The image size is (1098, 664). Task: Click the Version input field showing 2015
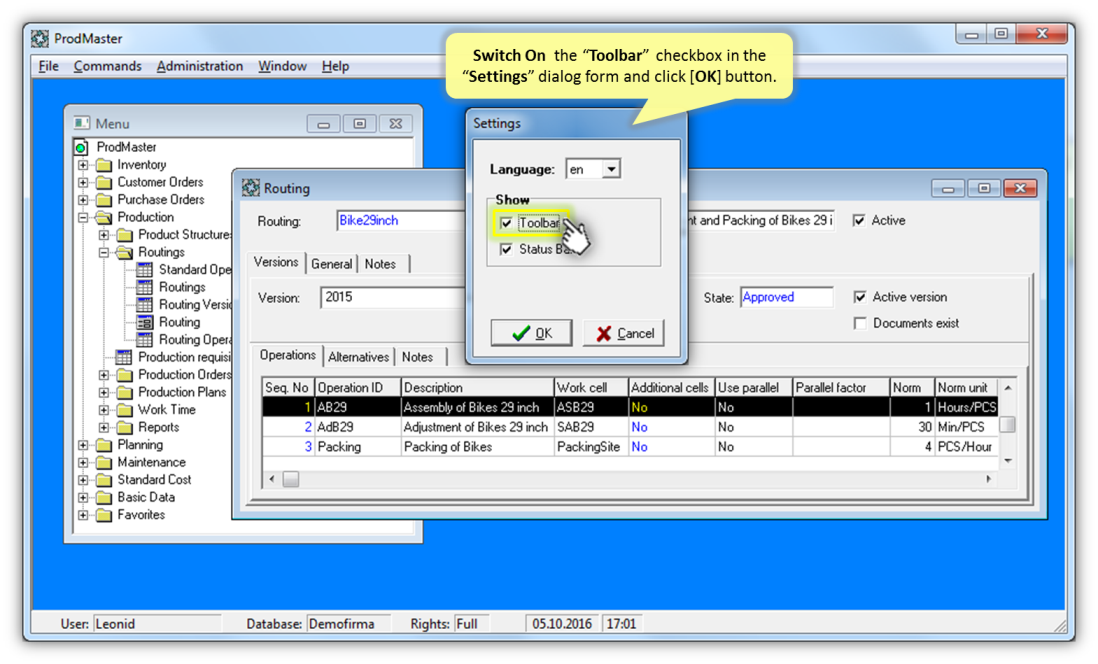tap(391, 297)
